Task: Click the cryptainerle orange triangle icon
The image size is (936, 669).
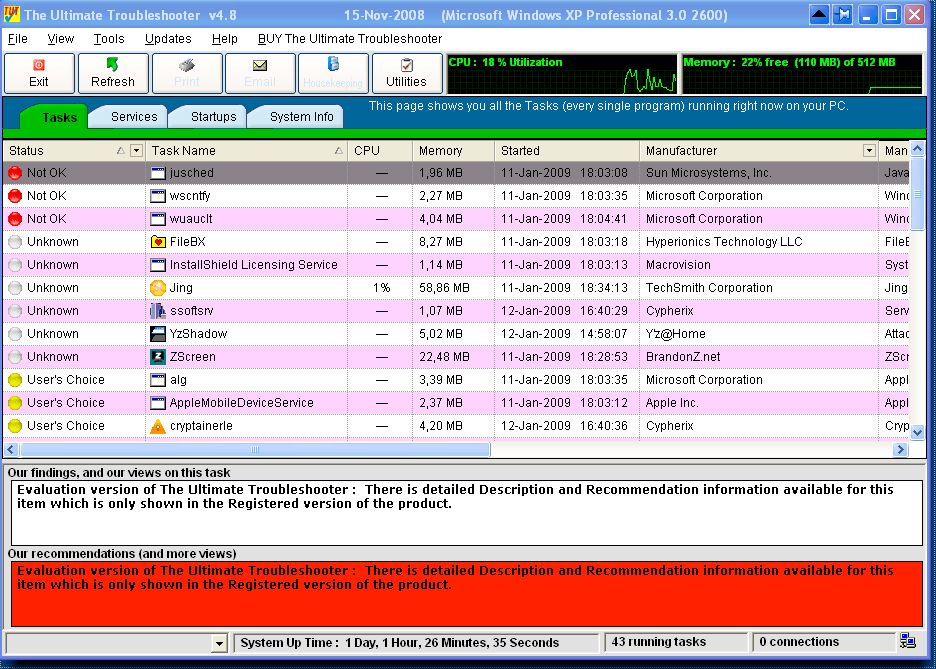Action: tap(157, 426)
